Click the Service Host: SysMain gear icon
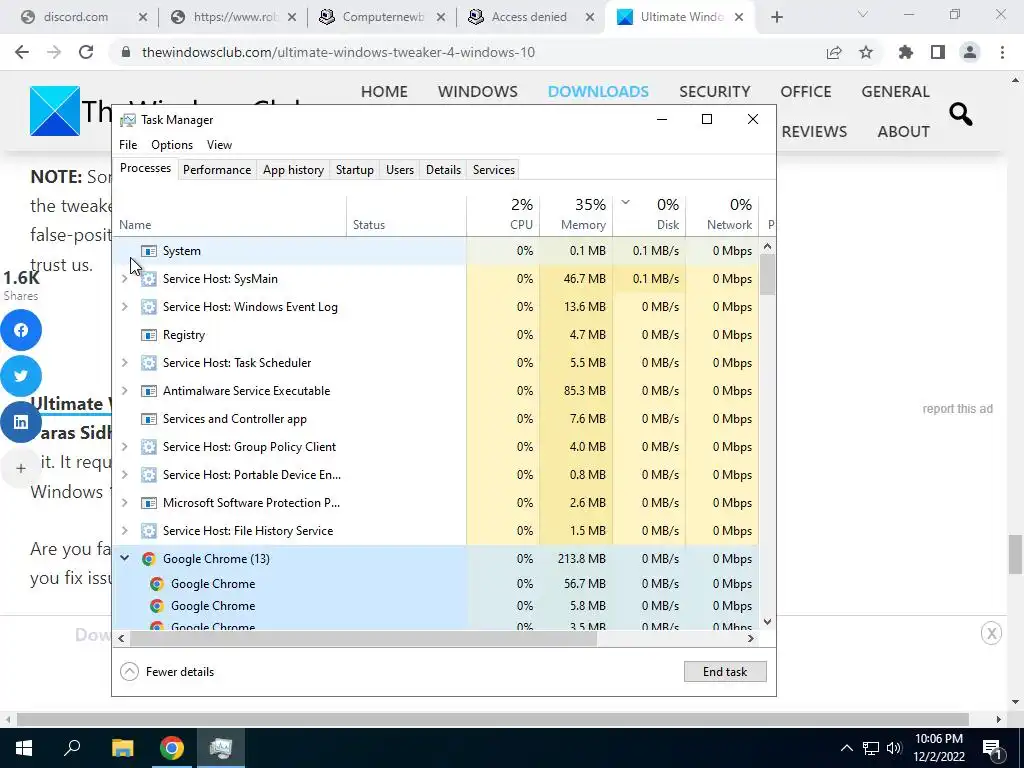Screen dimensions: 1024x768 tap(149, 279)
